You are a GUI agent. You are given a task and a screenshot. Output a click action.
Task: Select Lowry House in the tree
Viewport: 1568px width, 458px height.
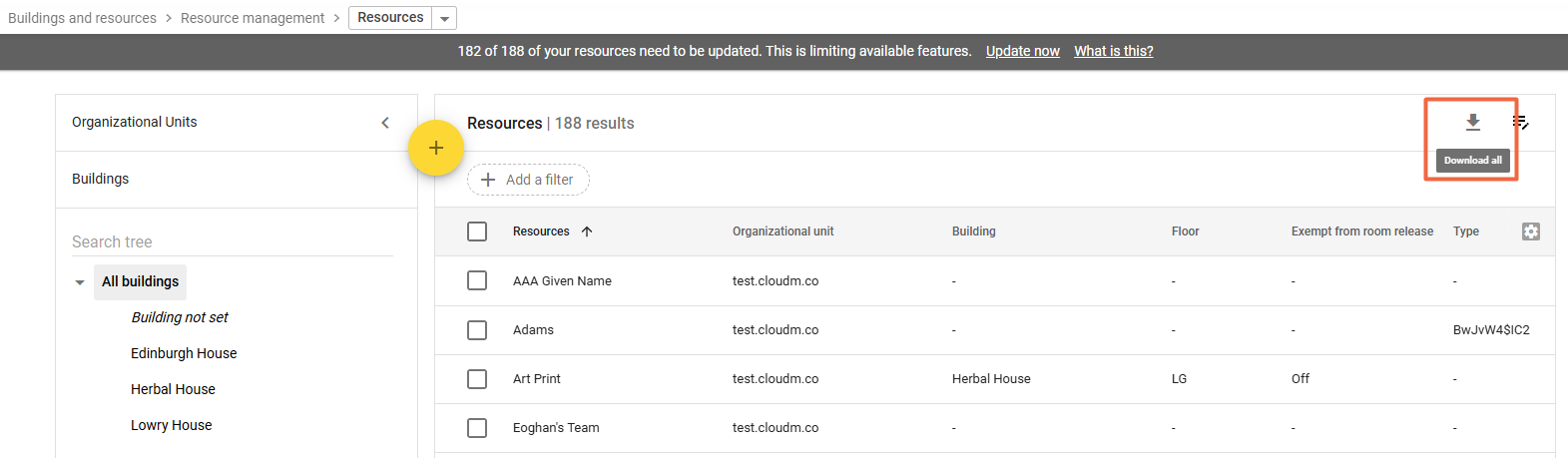[x=171, y=425]
